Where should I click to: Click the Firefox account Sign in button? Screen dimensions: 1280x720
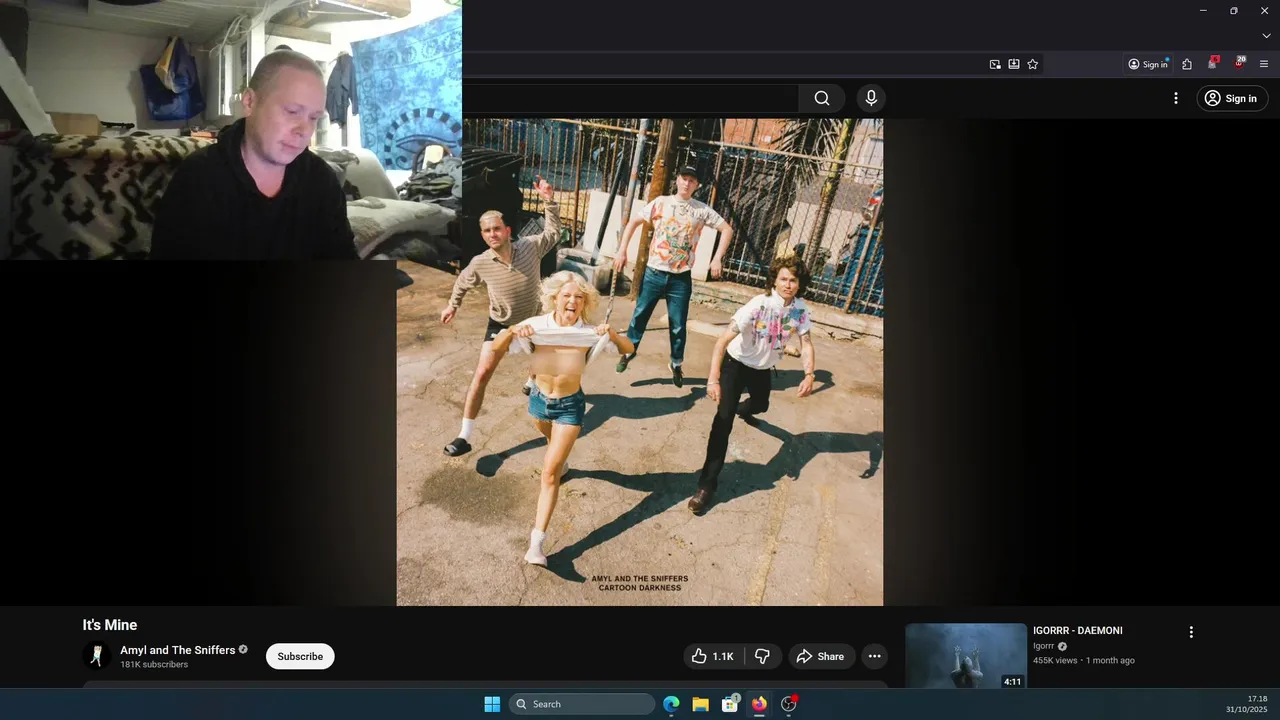click(1148, 64)
